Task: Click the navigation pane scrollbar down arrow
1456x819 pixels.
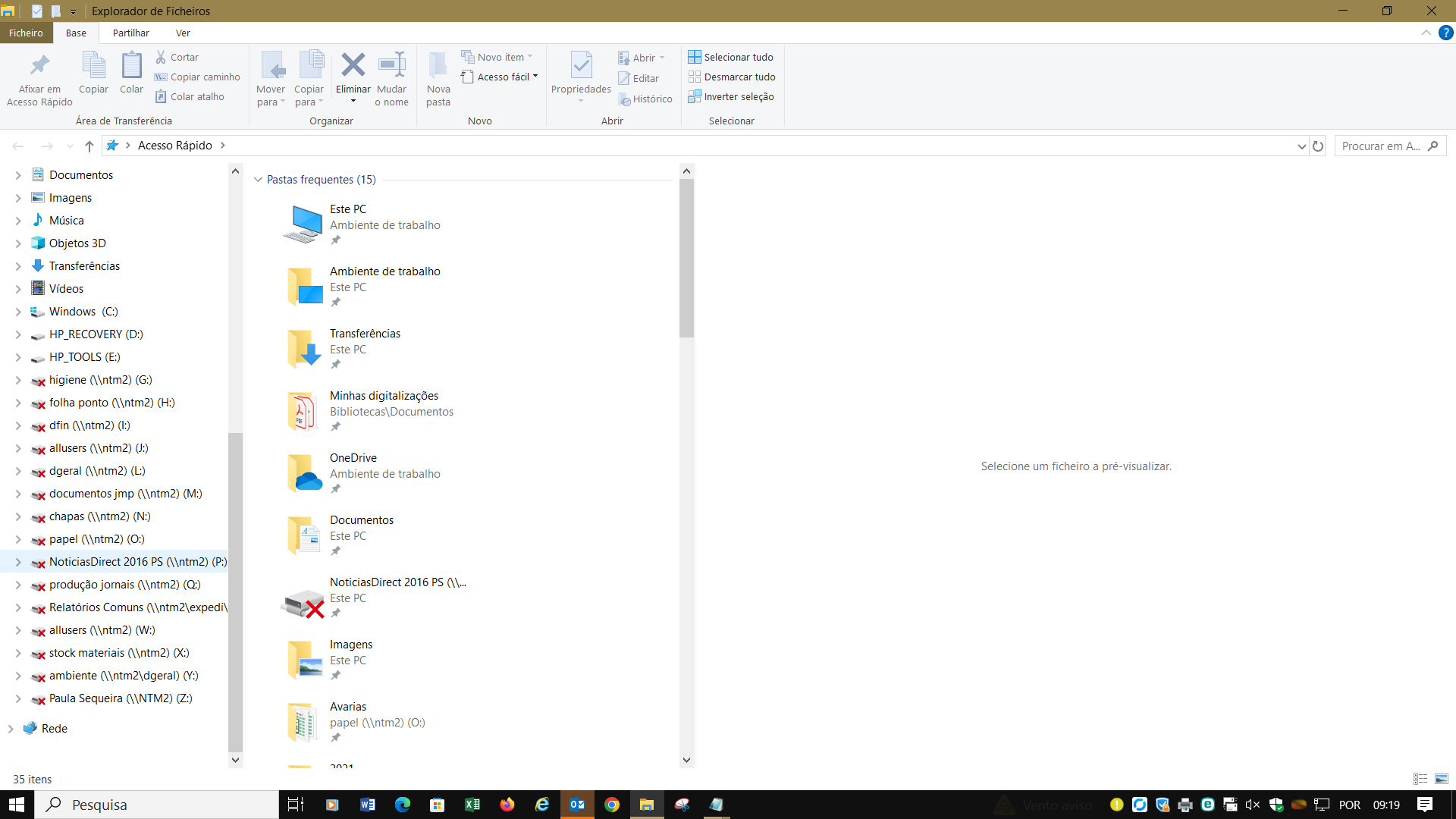Action: pyautogui.click(x=235, y=760)
